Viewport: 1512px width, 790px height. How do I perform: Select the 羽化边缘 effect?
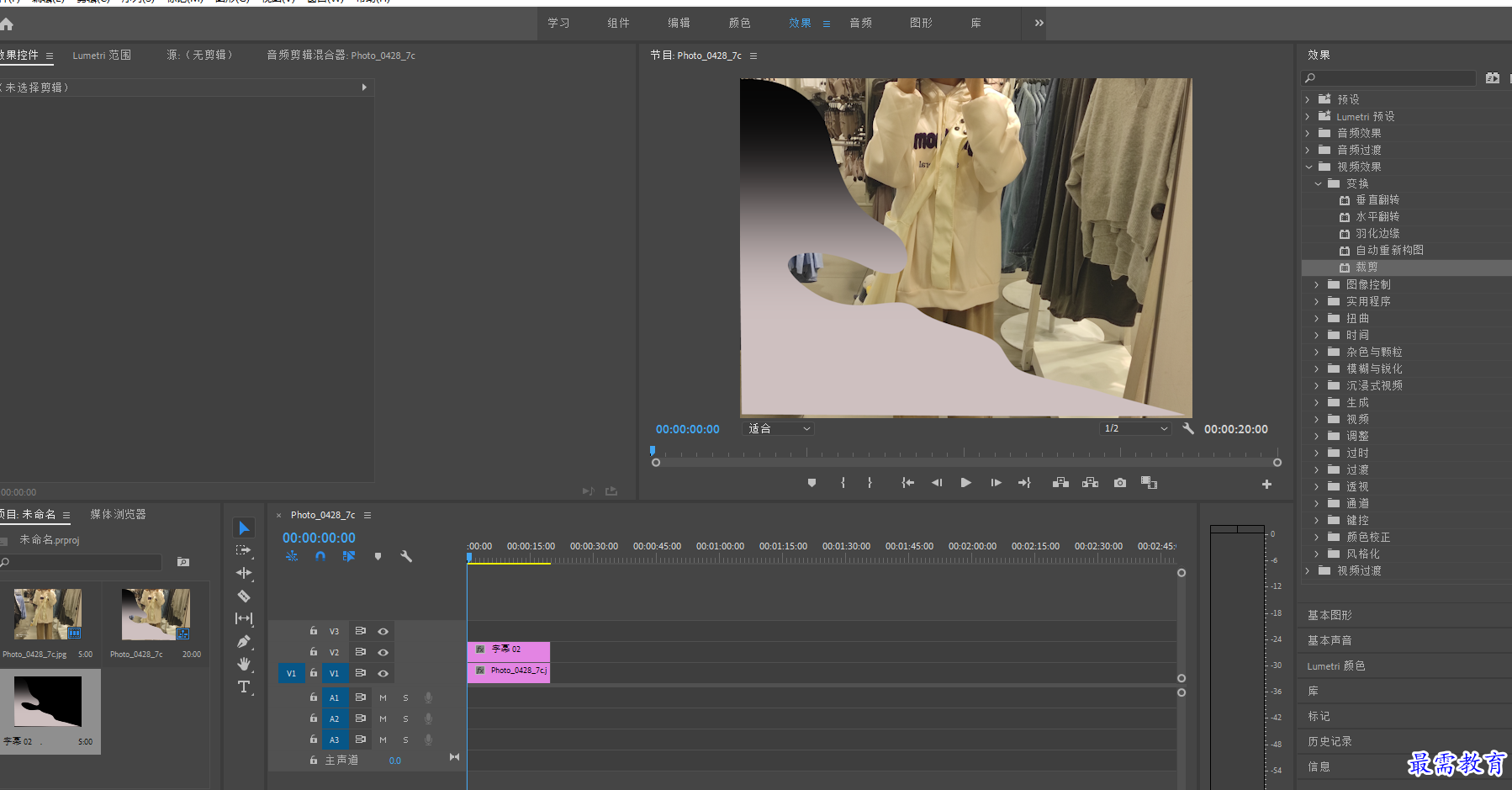coord(1377,233)
